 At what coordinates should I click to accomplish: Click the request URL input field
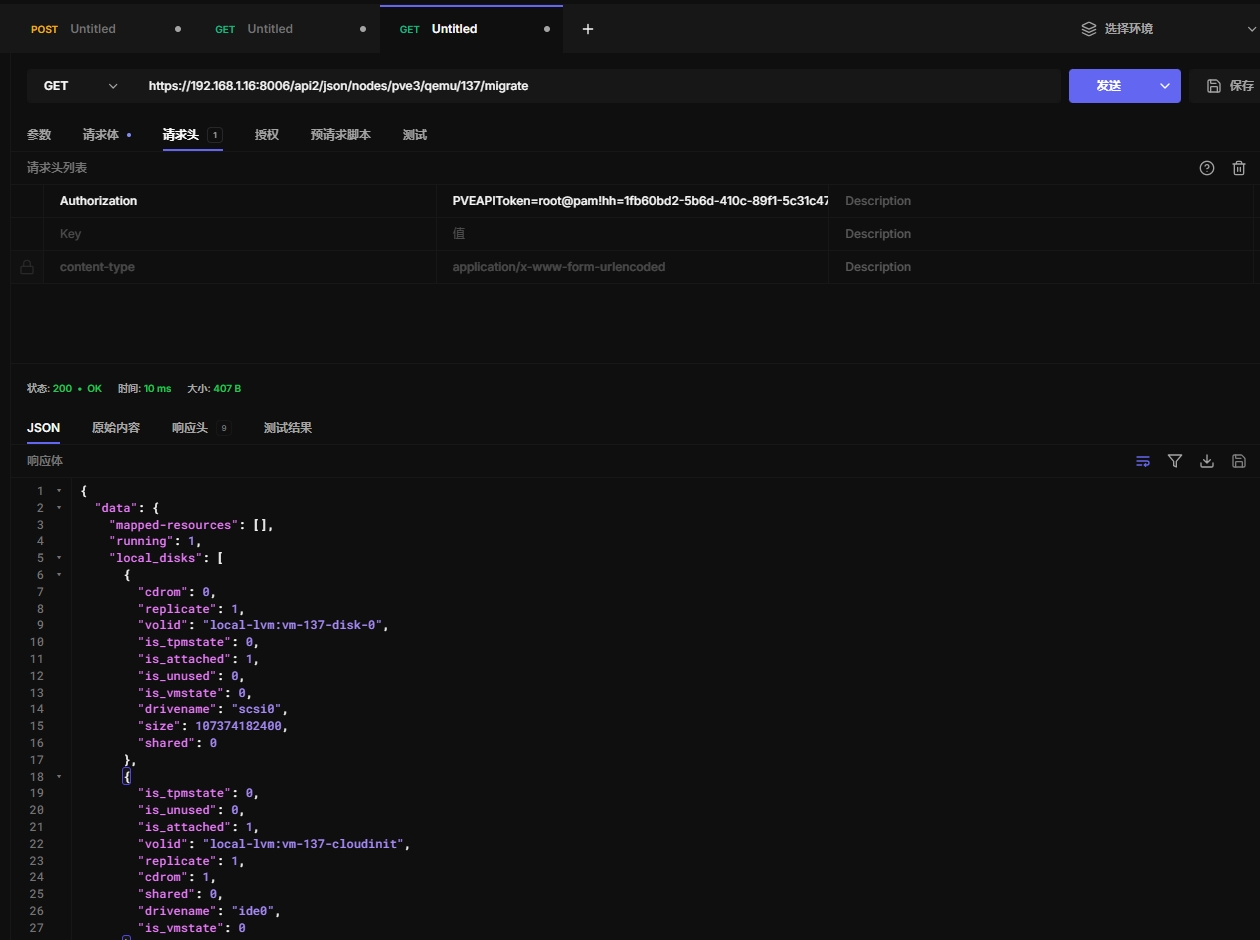600,86
